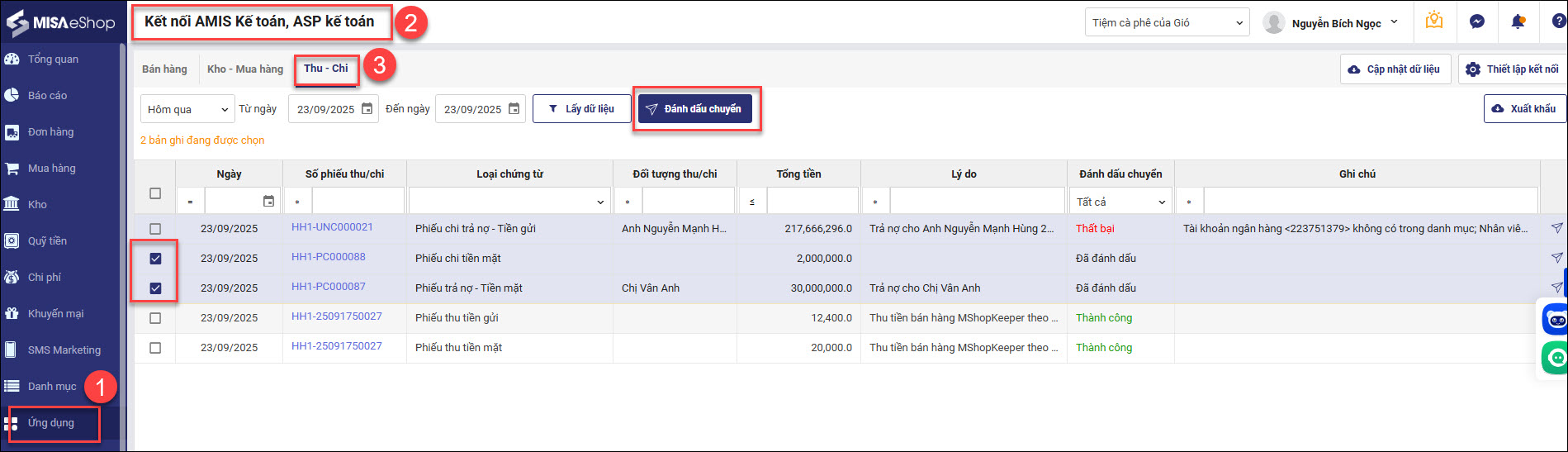This screenshot has height=452, width=1568.
Task: Open voucher link HH1-PC000087
Action: pos(328,287)
